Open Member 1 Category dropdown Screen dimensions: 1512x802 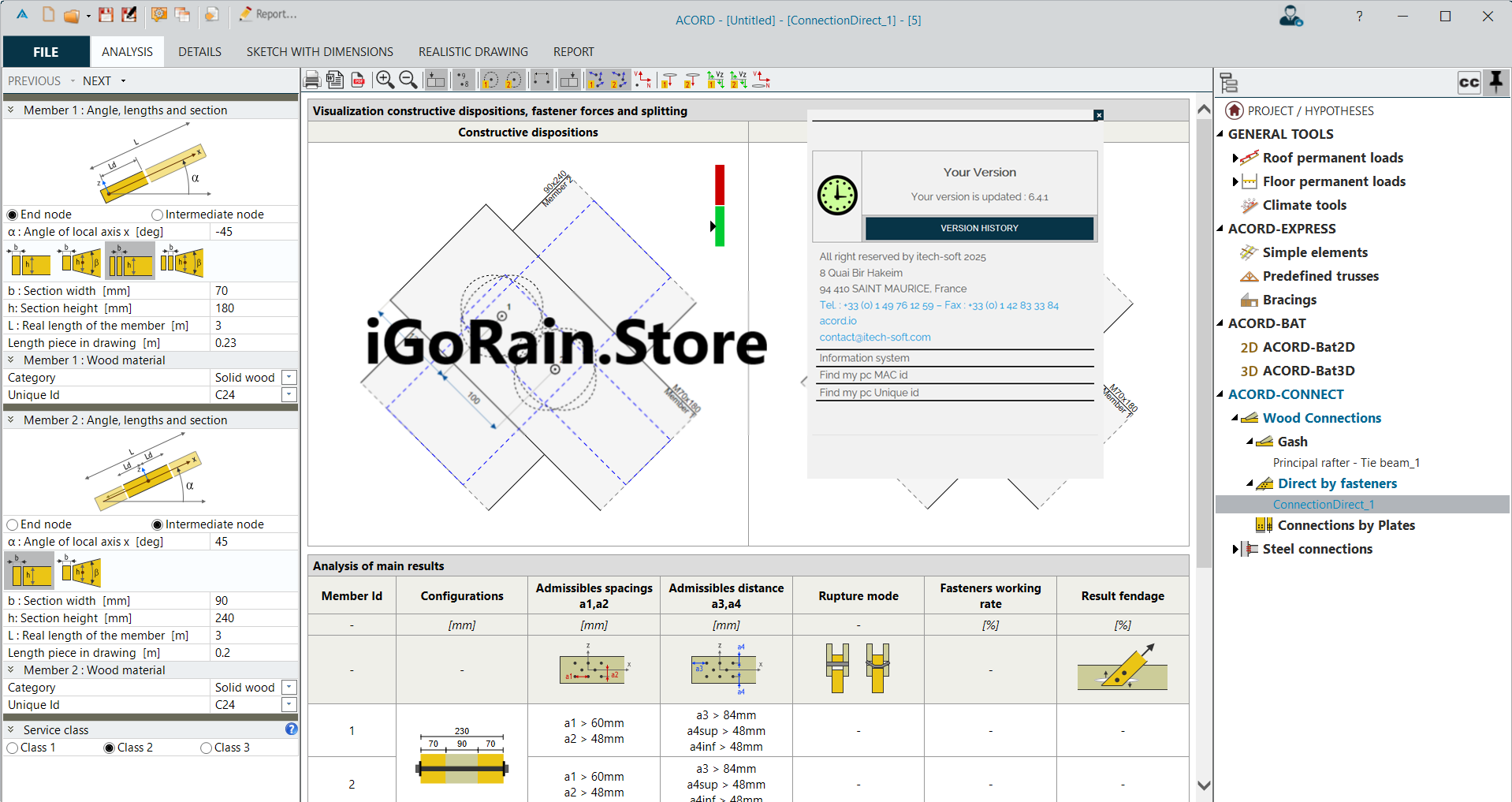point(289,378)
